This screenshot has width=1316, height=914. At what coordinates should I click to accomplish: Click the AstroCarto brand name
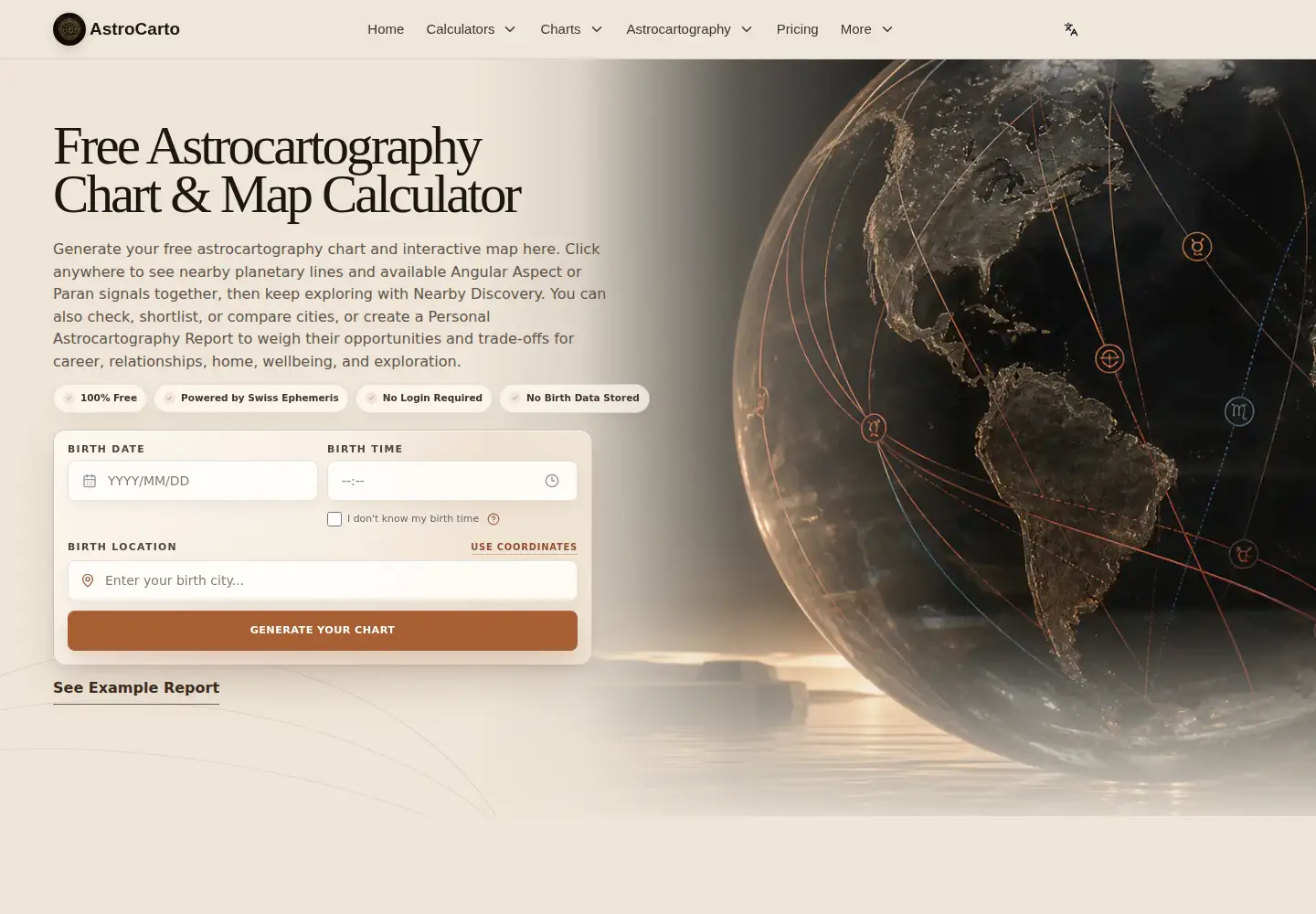coord(135,29)
